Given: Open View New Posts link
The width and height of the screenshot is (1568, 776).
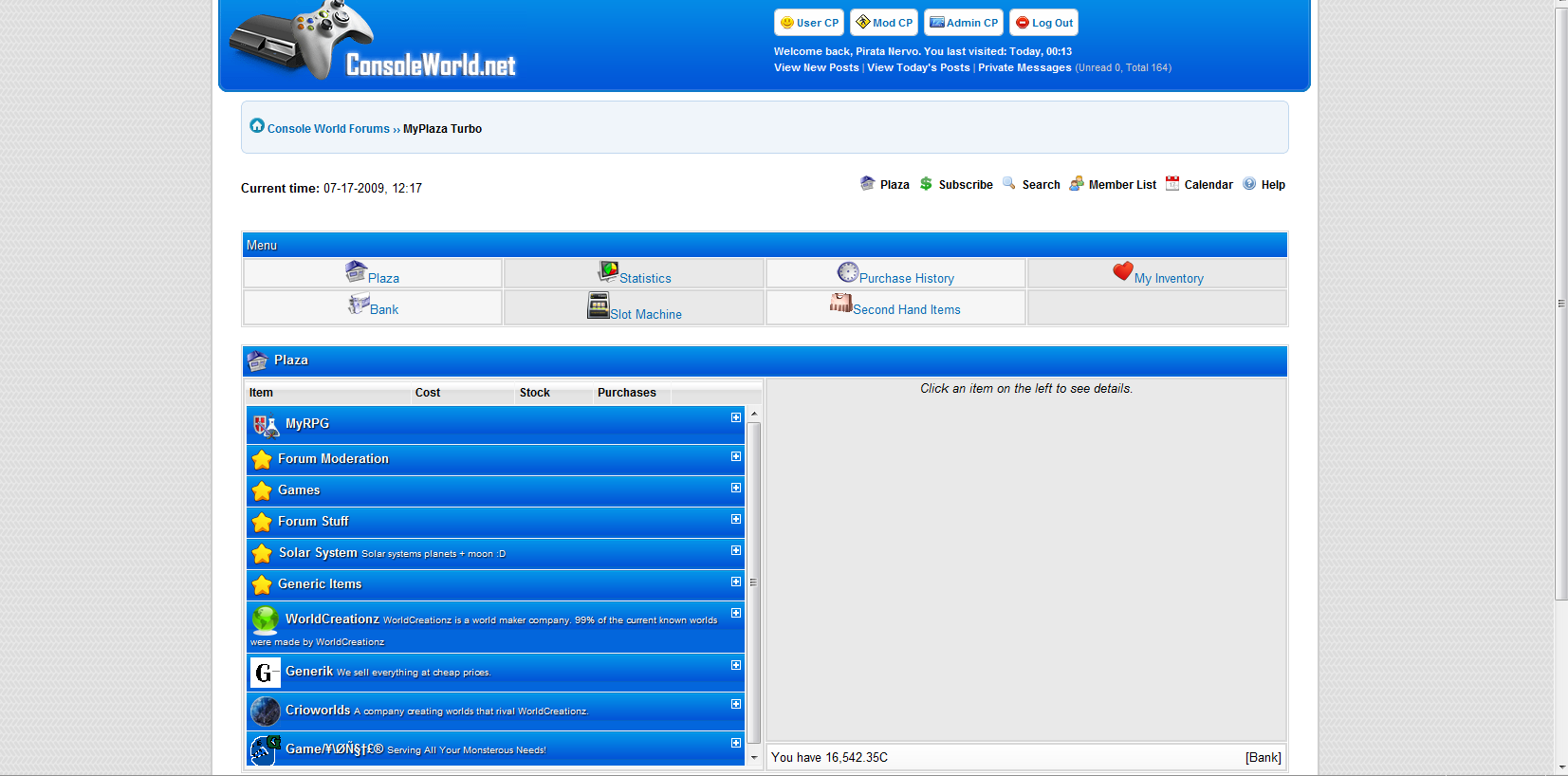Looking at the screenshot, I should pos(816,67).
